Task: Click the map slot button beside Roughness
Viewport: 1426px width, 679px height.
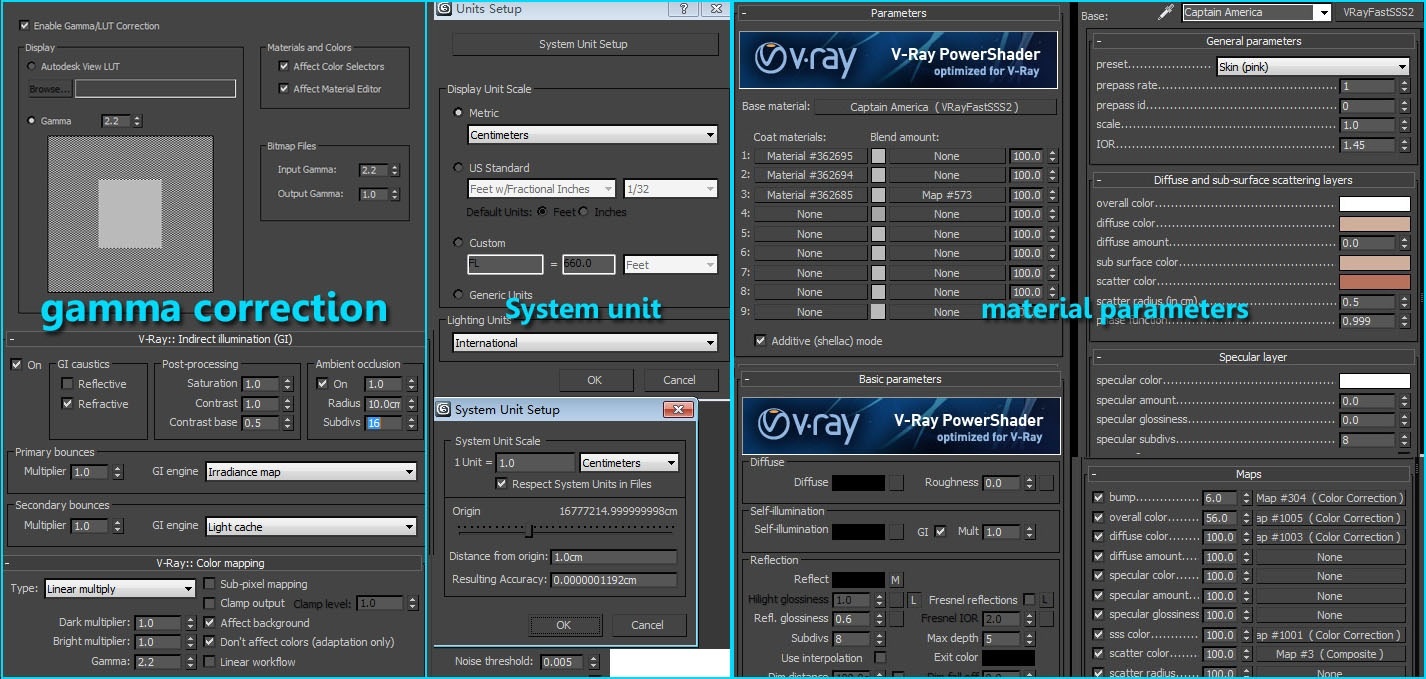Action: tap(1046, 483)
